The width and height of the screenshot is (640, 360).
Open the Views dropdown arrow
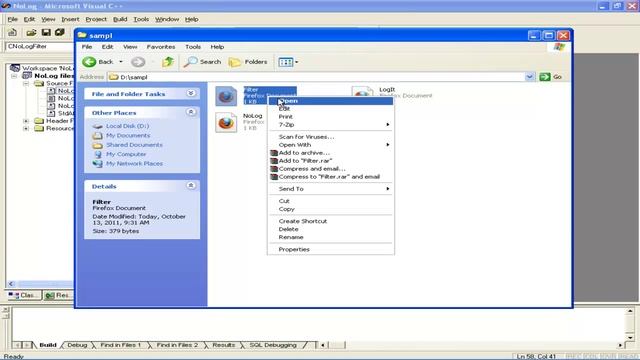click(297, 62)
